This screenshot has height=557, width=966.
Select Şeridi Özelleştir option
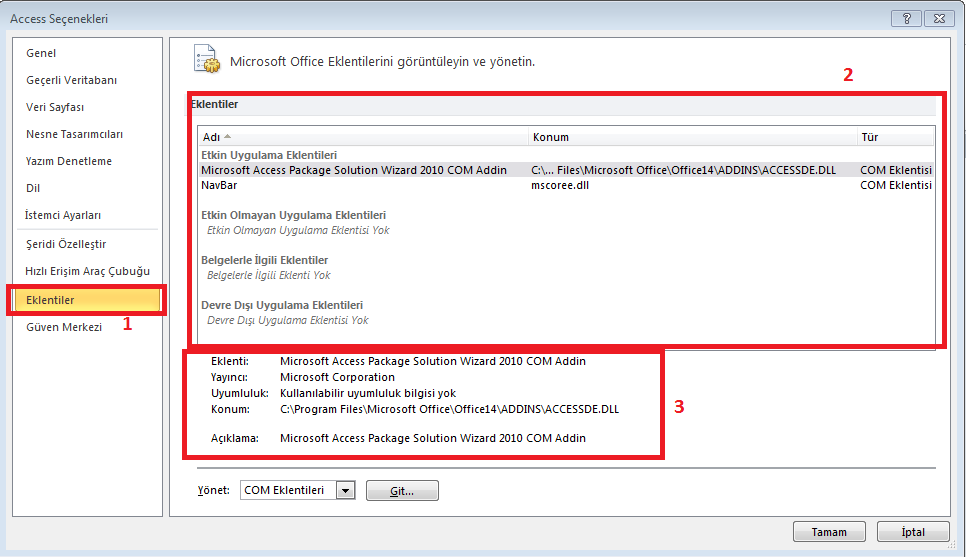(66, 244)
